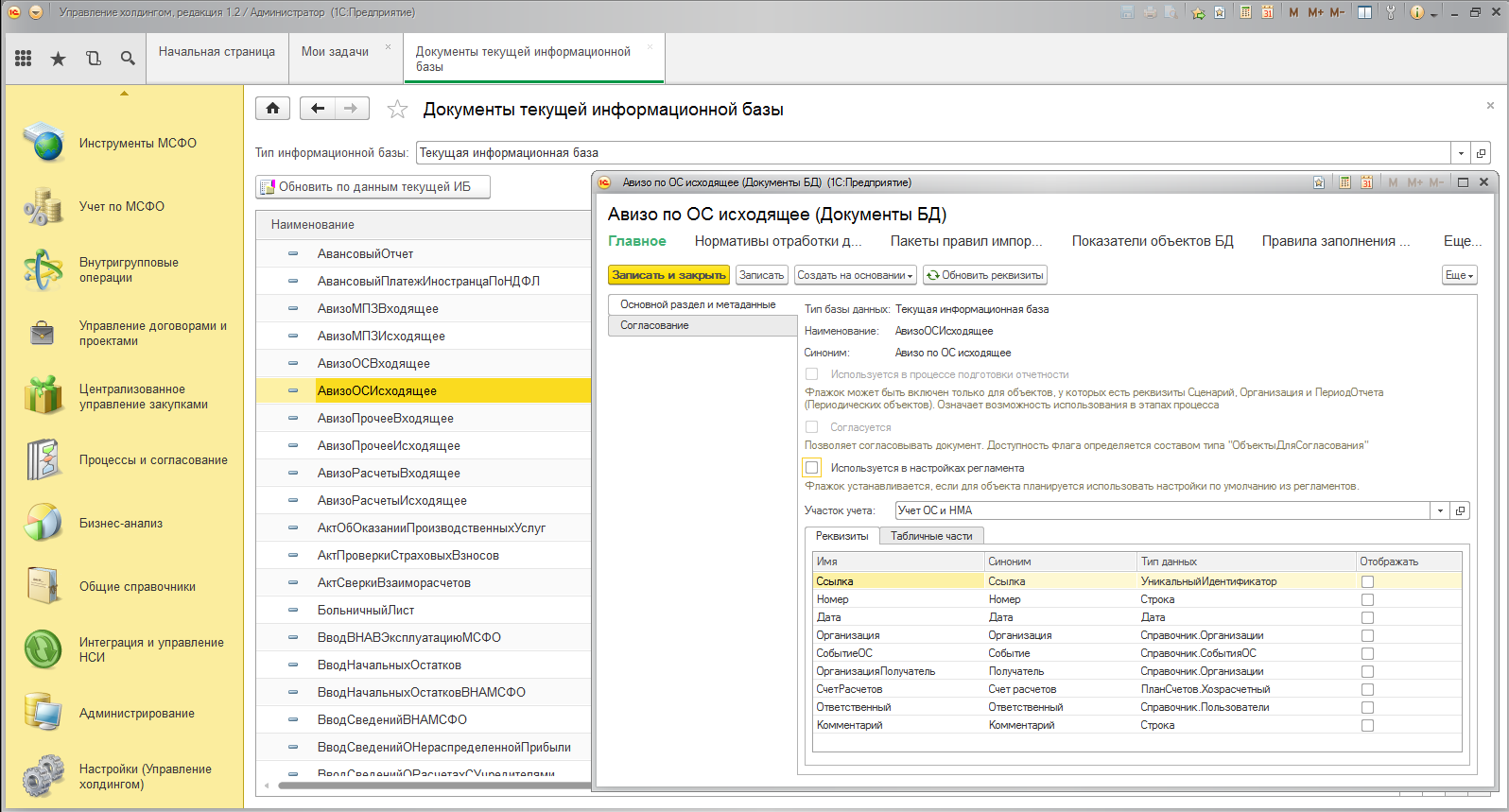This screenshot has width=1509, height=812.
Task: Collapse sections panel with top arrow
Action: (124, 93)
